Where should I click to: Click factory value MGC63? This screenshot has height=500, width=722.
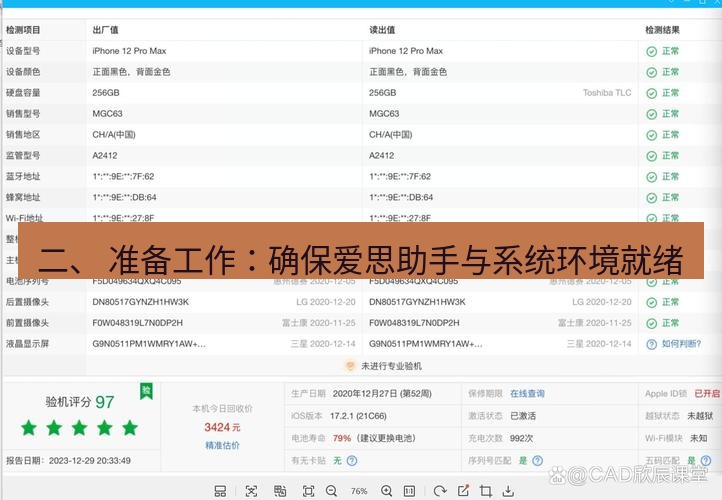point(107,114)
